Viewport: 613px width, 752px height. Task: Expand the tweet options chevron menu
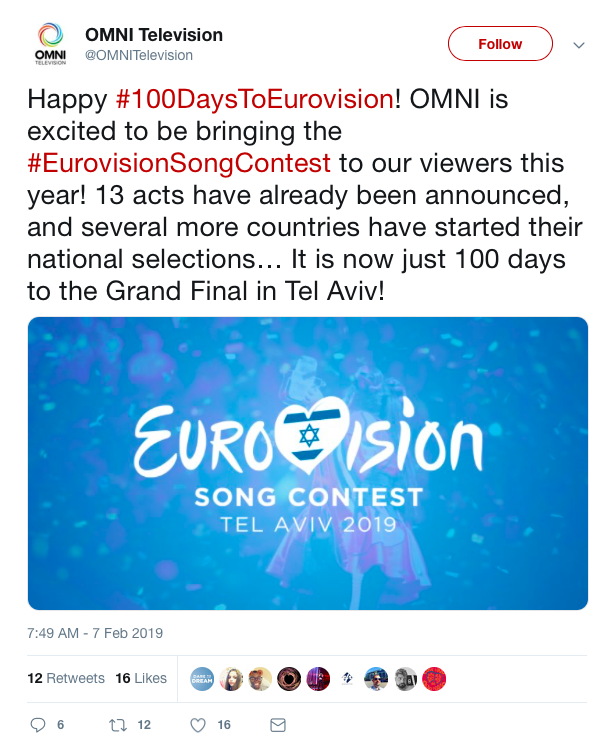tap(578, 45)
